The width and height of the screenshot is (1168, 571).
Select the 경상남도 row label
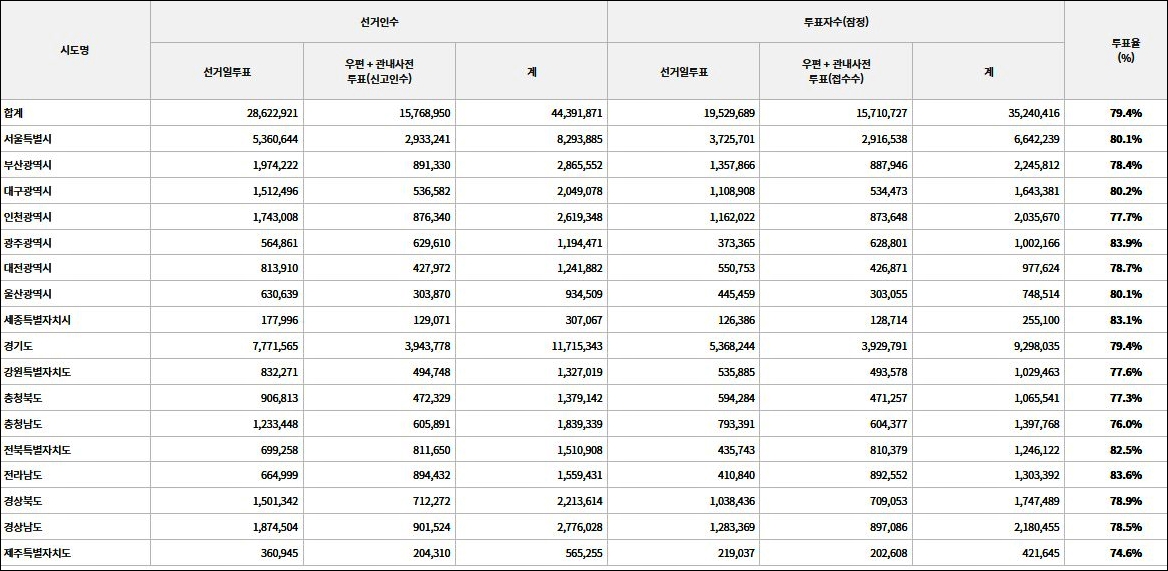point(22,527)
